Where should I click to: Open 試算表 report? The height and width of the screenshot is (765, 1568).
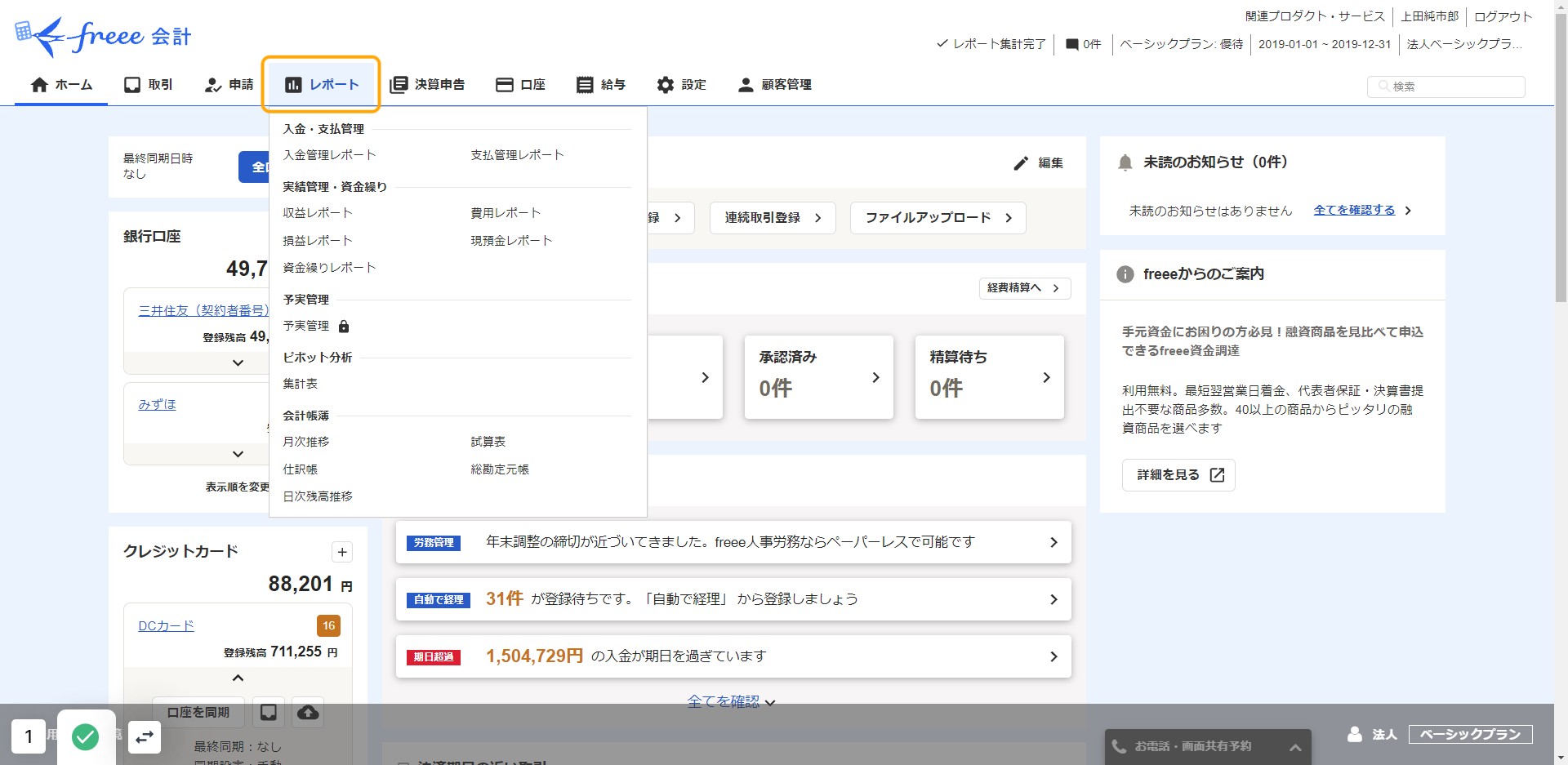tap(488, 442)
